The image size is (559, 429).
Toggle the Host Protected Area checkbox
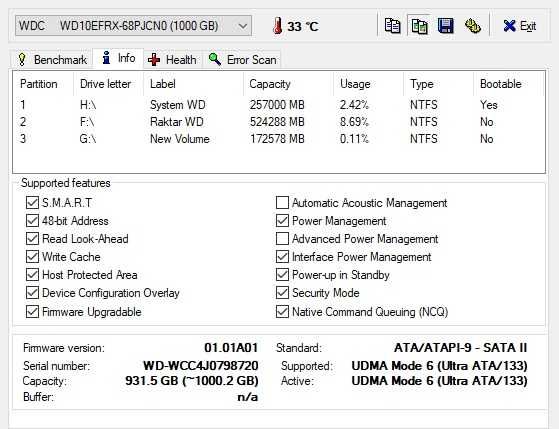tap(32, 275)
